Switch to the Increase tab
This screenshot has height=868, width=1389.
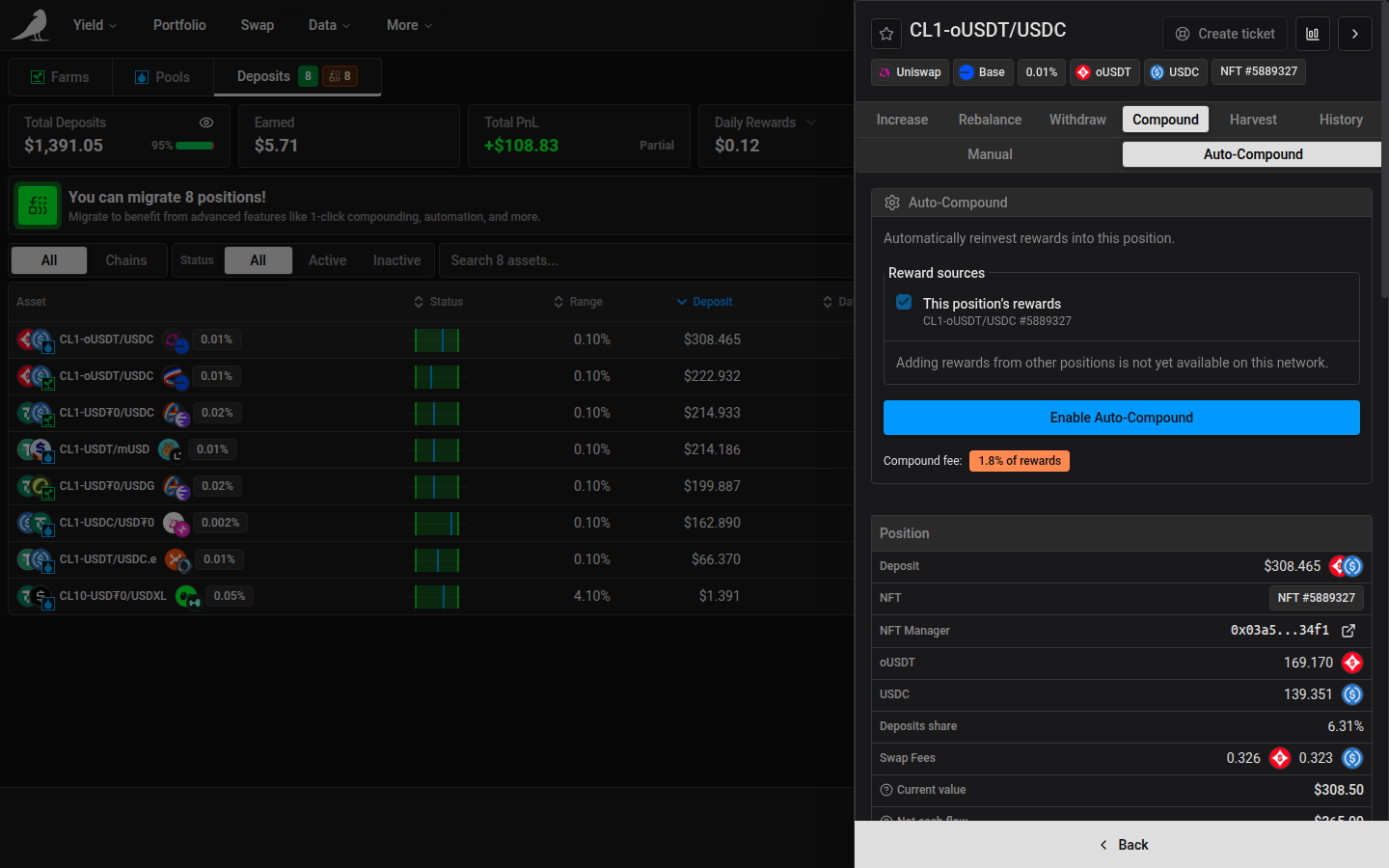(x=902, y=120)
